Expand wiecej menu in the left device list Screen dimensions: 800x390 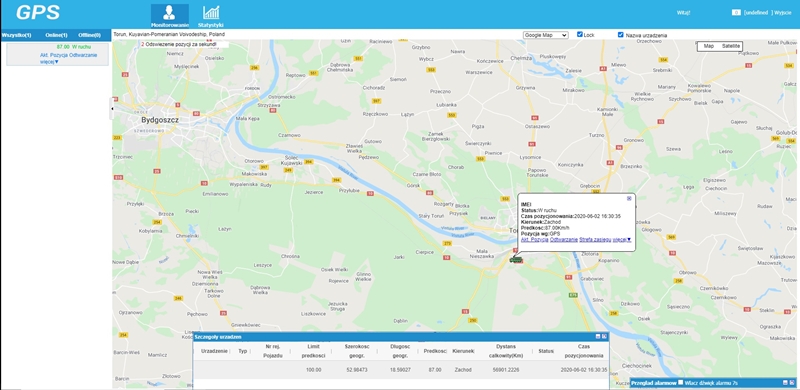tap(49, 61)
